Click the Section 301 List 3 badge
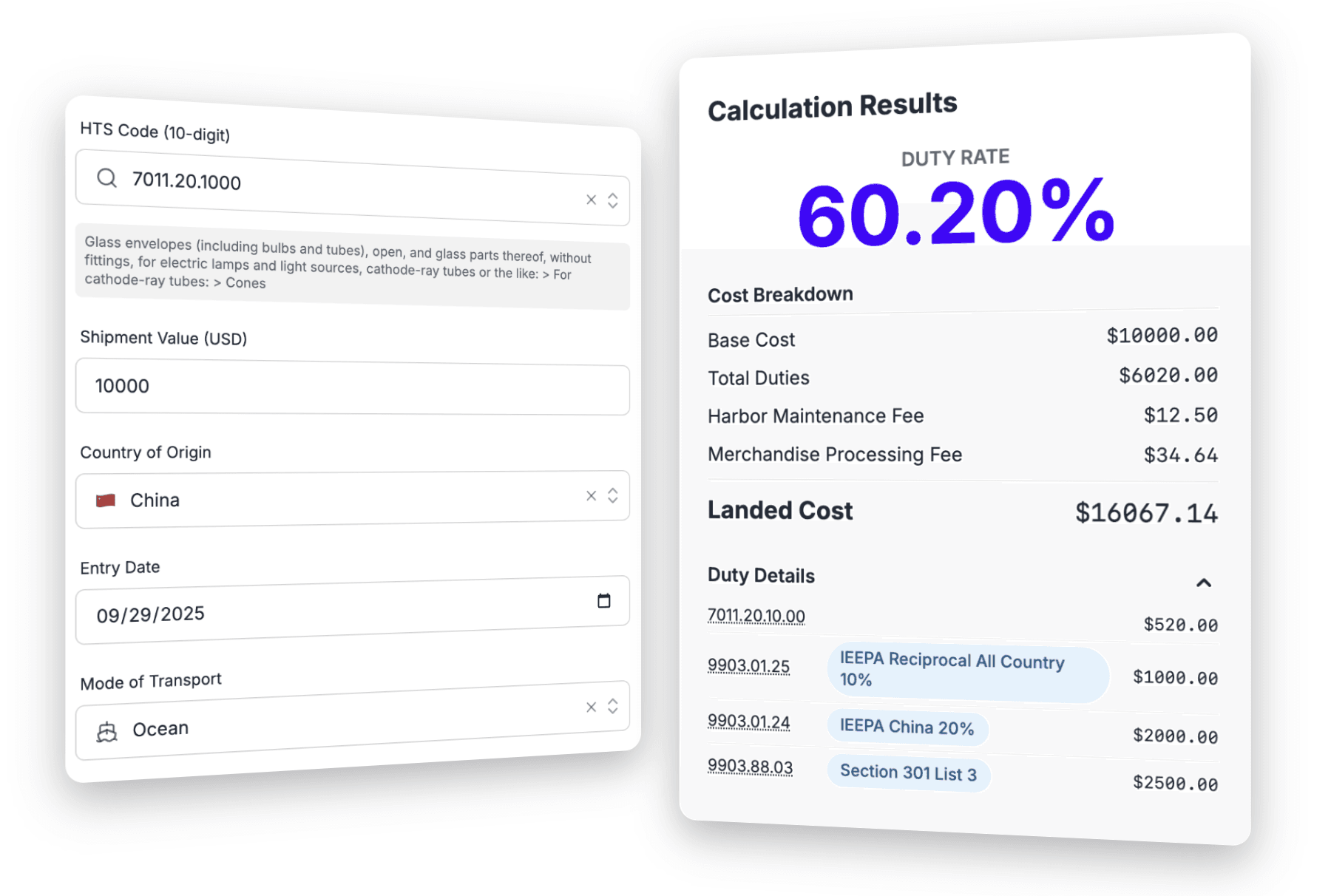 tap(908, 773)
